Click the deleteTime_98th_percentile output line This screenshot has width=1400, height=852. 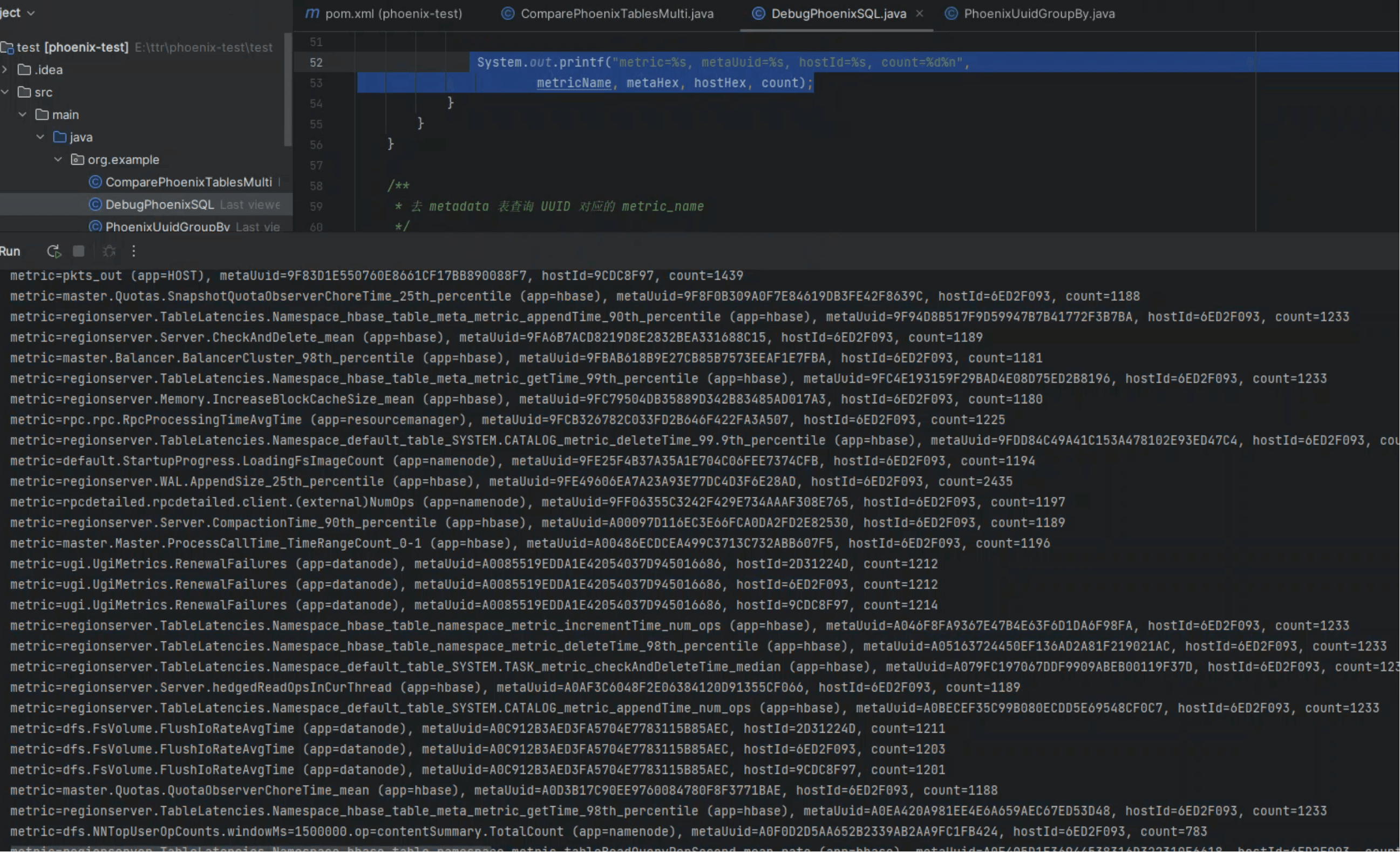click(698, 646)
